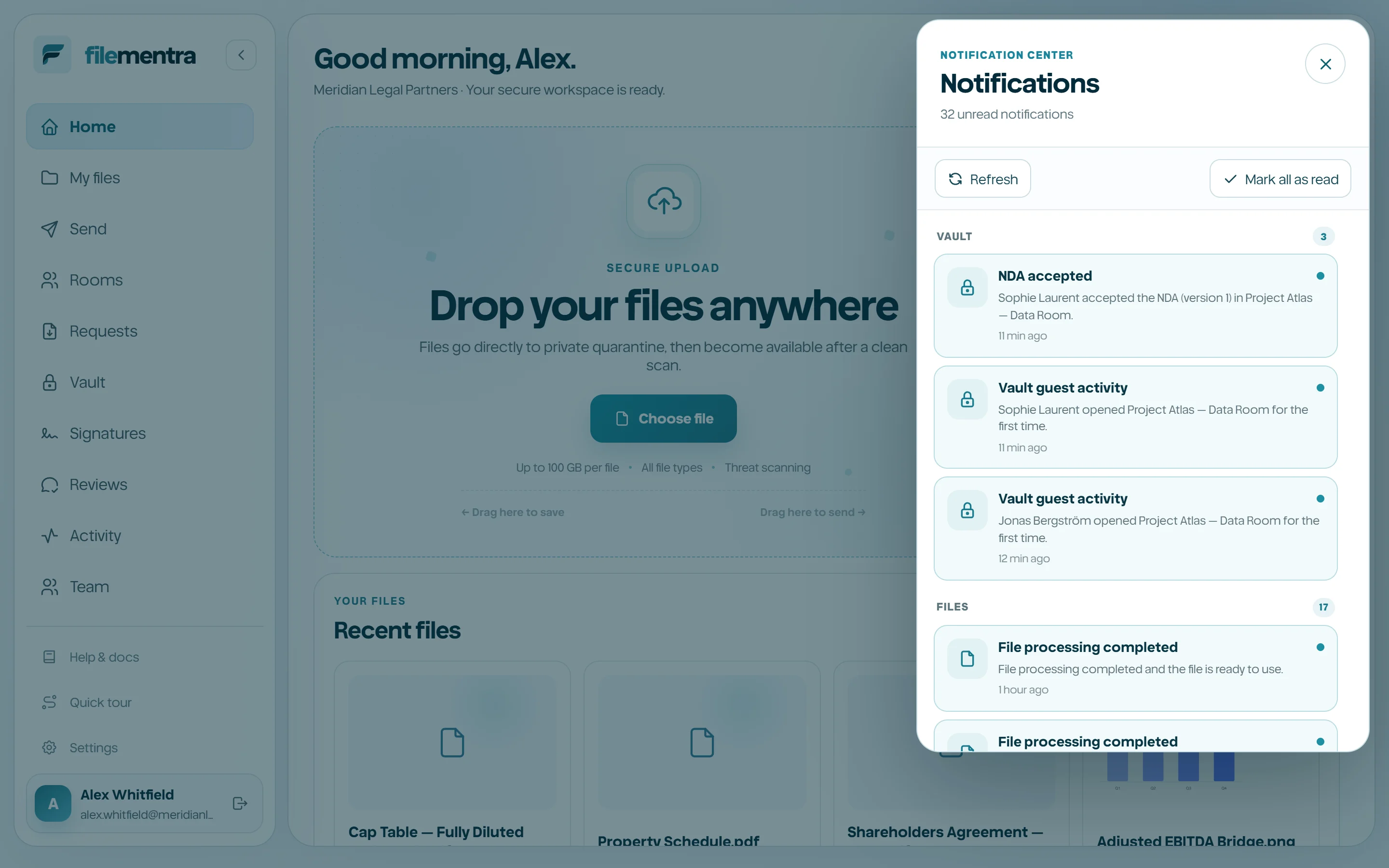Click the '1 hour ago' timestamp
Screen dimensions: 1389x868
point(1023,690)
